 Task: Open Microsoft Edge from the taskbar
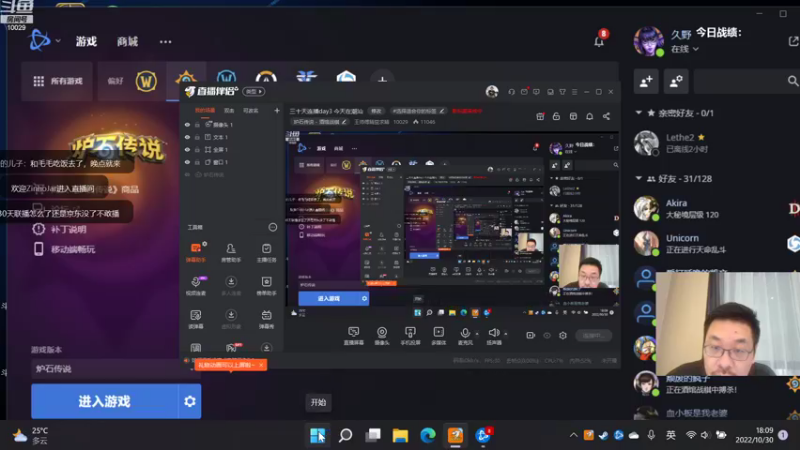click(x=428, y=435)
